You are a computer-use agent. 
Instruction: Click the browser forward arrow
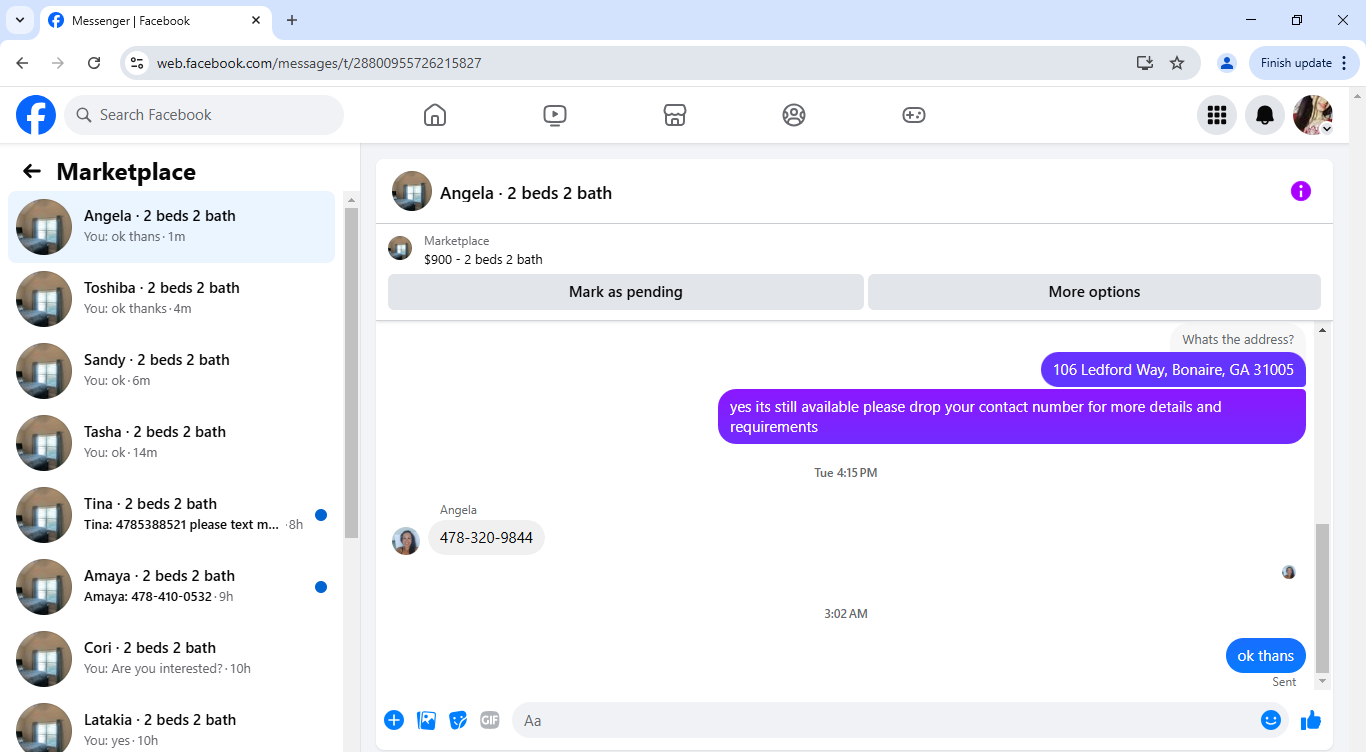[x=58, y=63]
